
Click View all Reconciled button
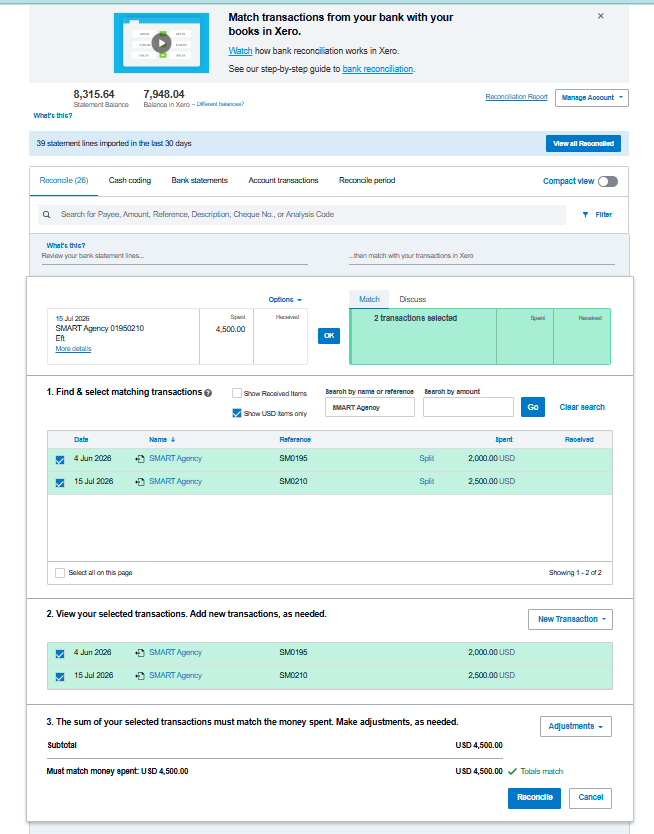coord(583,144)
